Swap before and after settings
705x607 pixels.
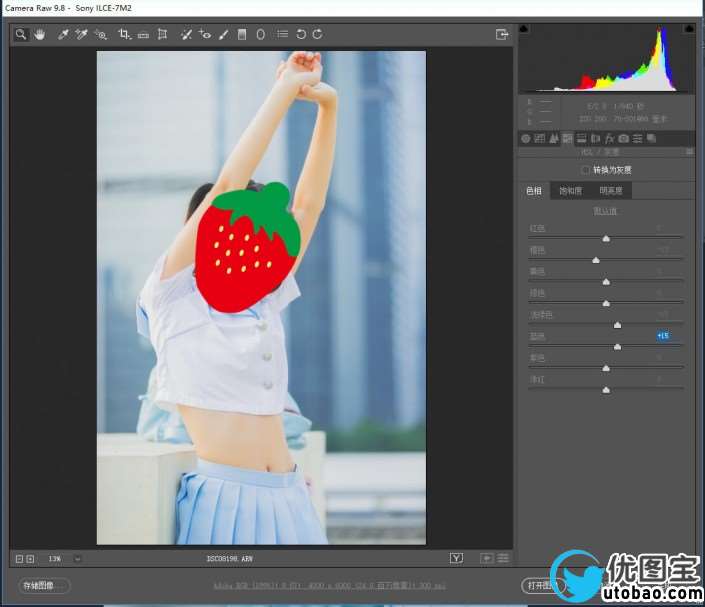[486, 558]
